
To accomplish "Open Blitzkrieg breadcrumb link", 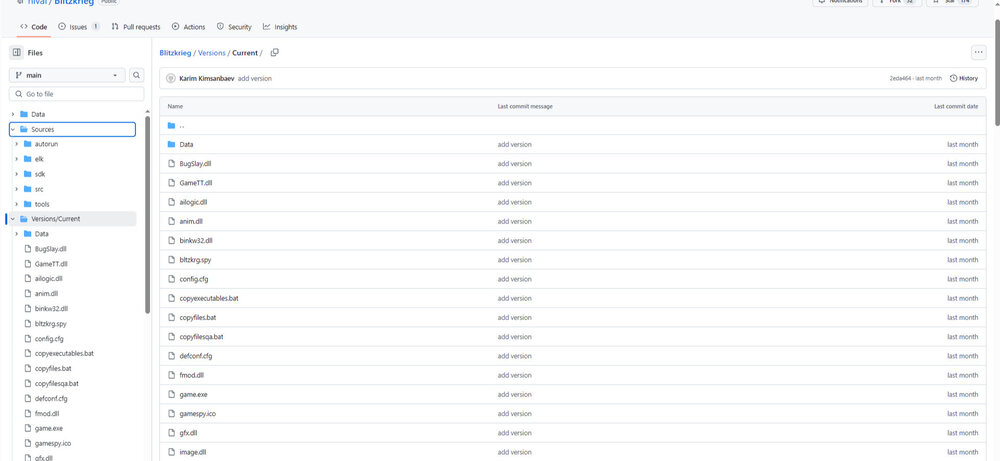I will [x=175, y=53].
